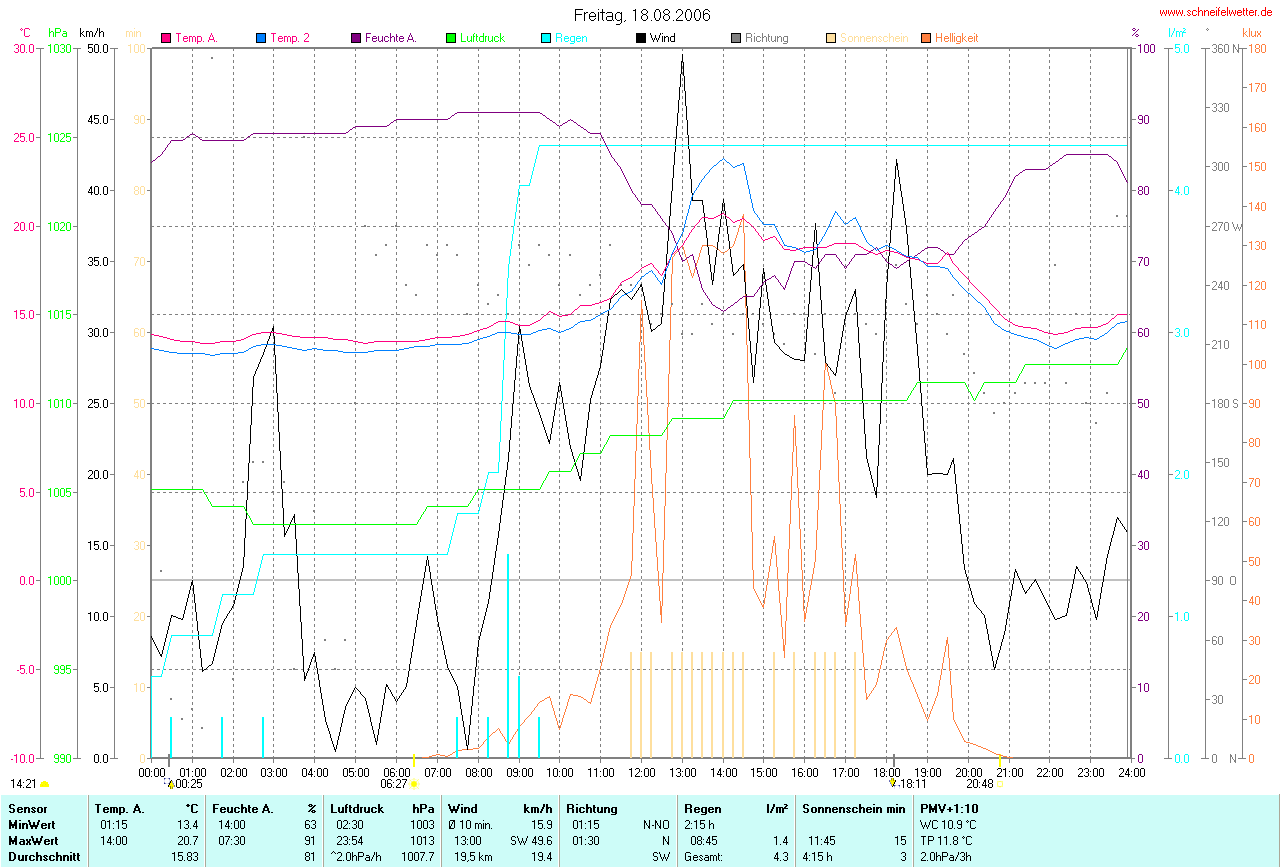Select the Luftdruck legend label
The height and width of the screenshot is (867, 1280).
click(483, 38)
